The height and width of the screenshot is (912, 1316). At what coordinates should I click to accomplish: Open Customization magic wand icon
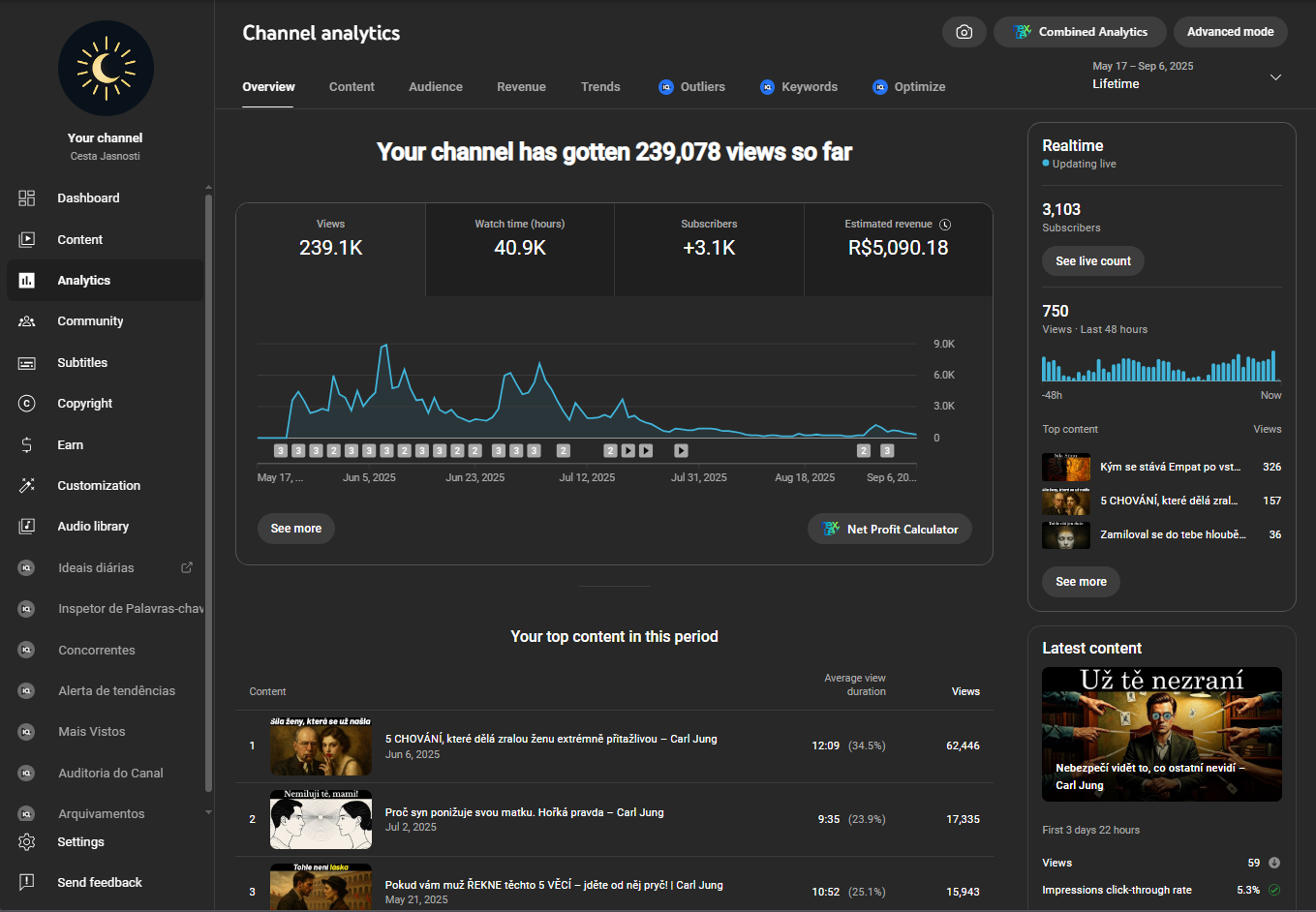point(27,486)
